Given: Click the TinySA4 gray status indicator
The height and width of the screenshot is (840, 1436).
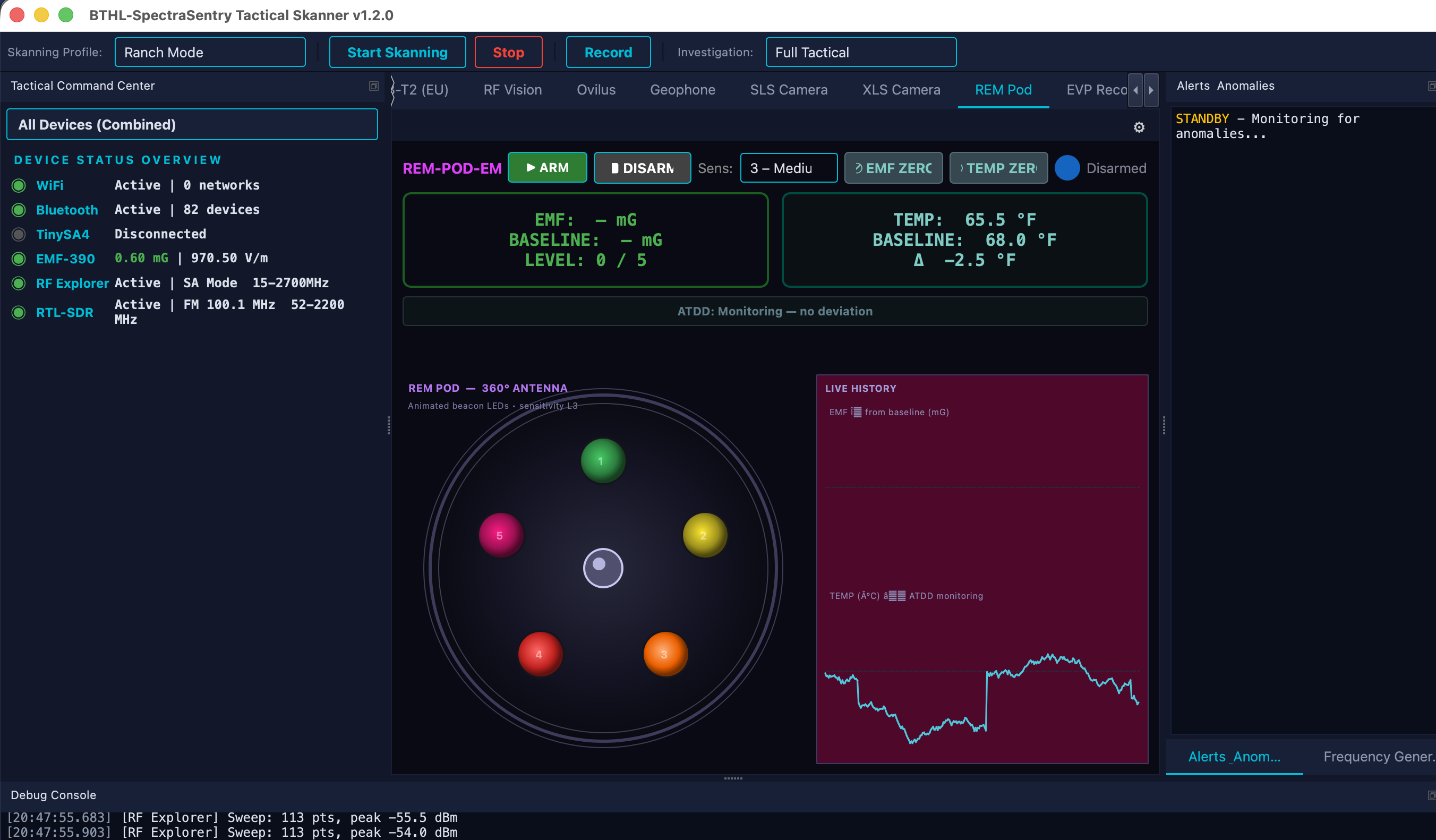Looking at the screenshot, I should coord(19,234).
